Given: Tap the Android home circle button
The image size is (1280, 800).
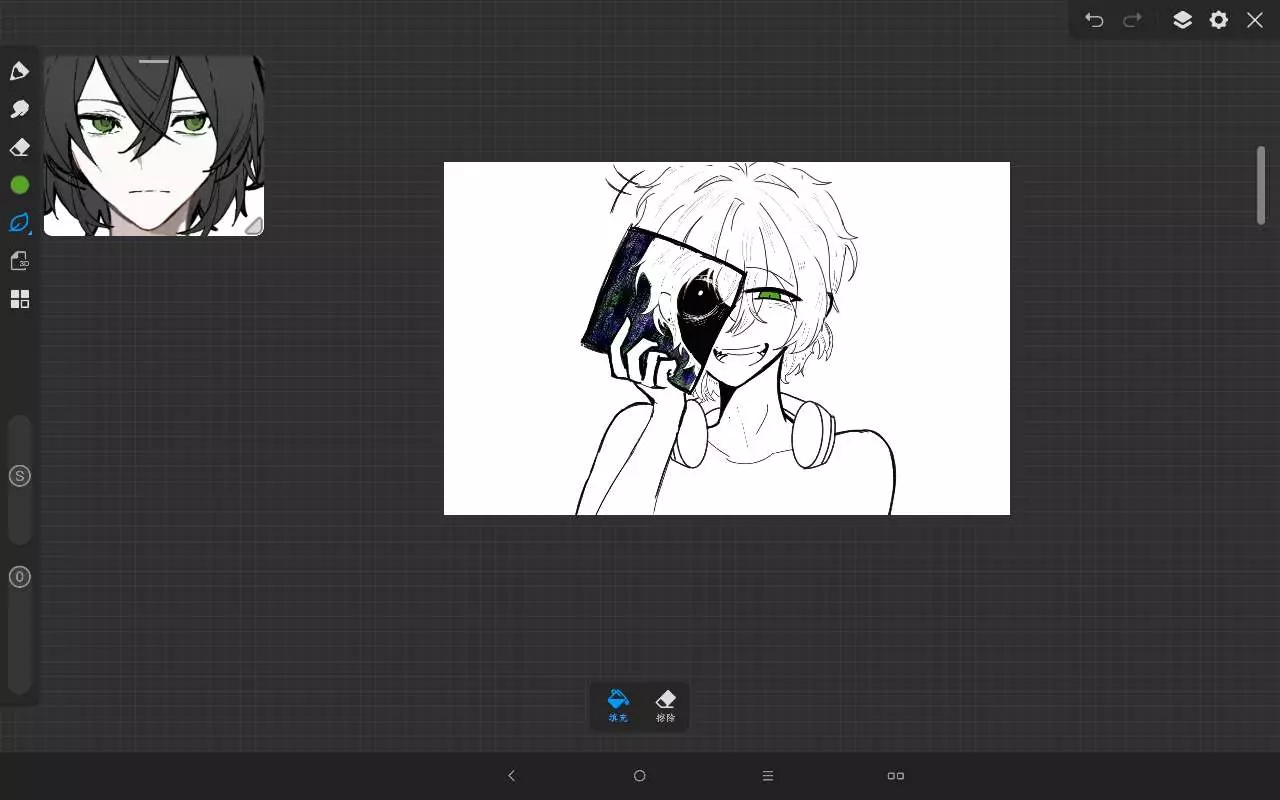Looking at the screenshot, I should [x=640, y=776].
